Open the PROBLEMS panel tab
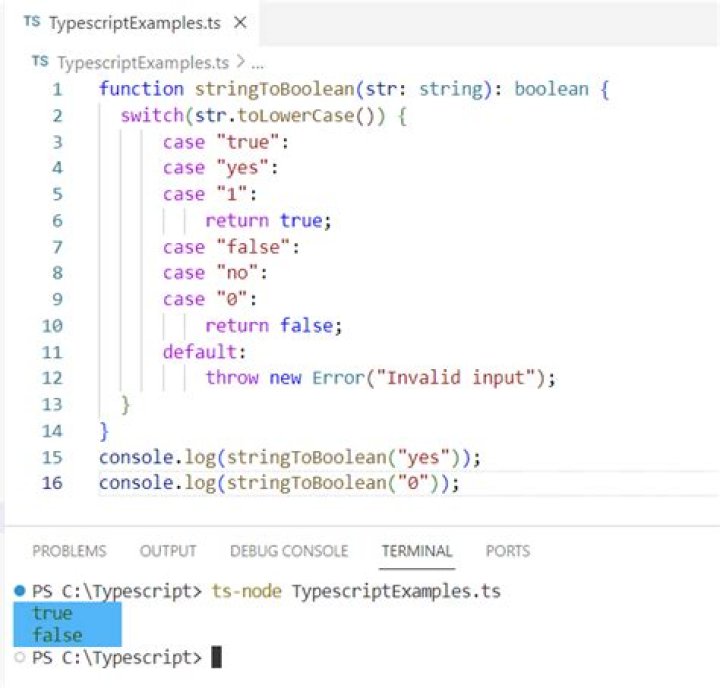This screenshot has height=688, width=720. (x=69, y=551)
